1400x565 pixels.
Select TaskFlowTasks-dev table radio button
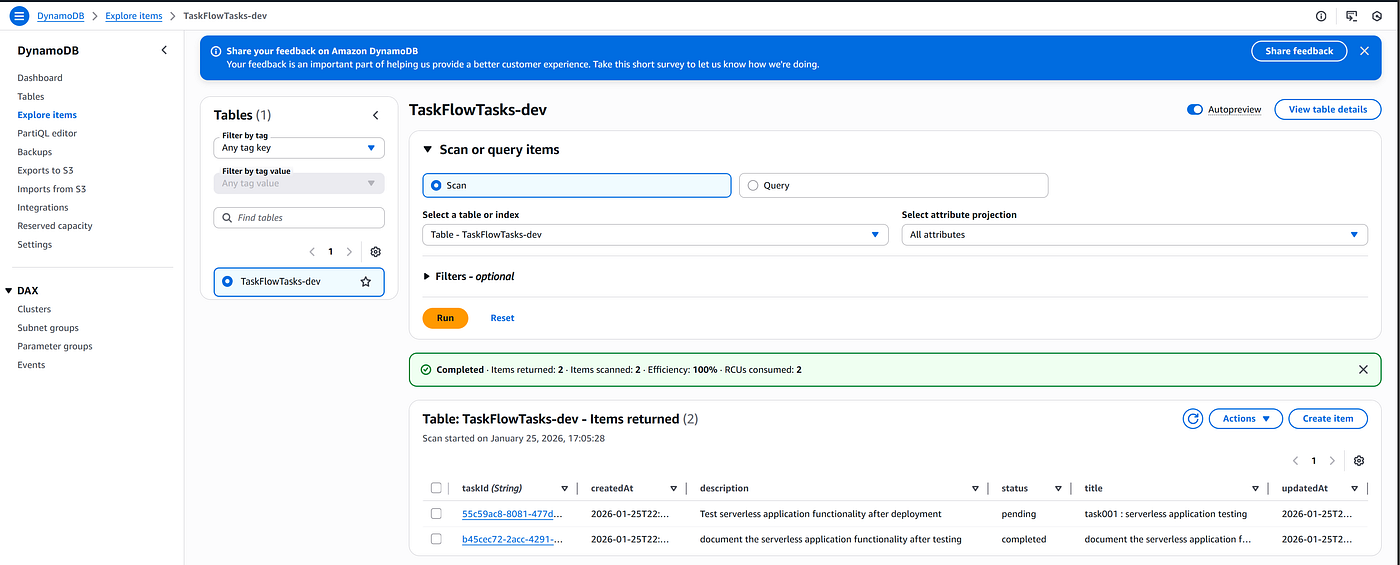pos(227,282)
